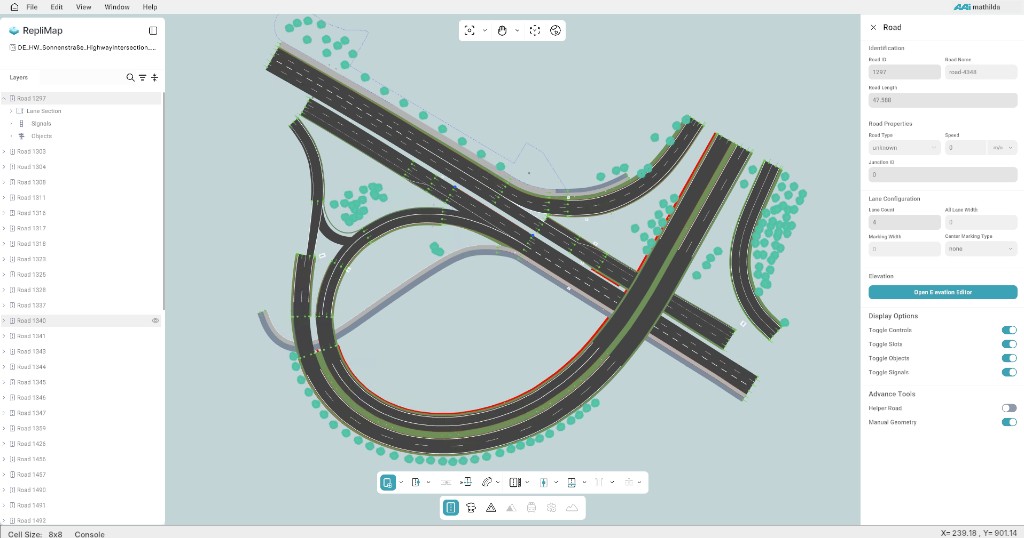Disable Toggle Slots switch
Image resolution: width=1024 pixels, height=538 pixels.
(1009, 344)
